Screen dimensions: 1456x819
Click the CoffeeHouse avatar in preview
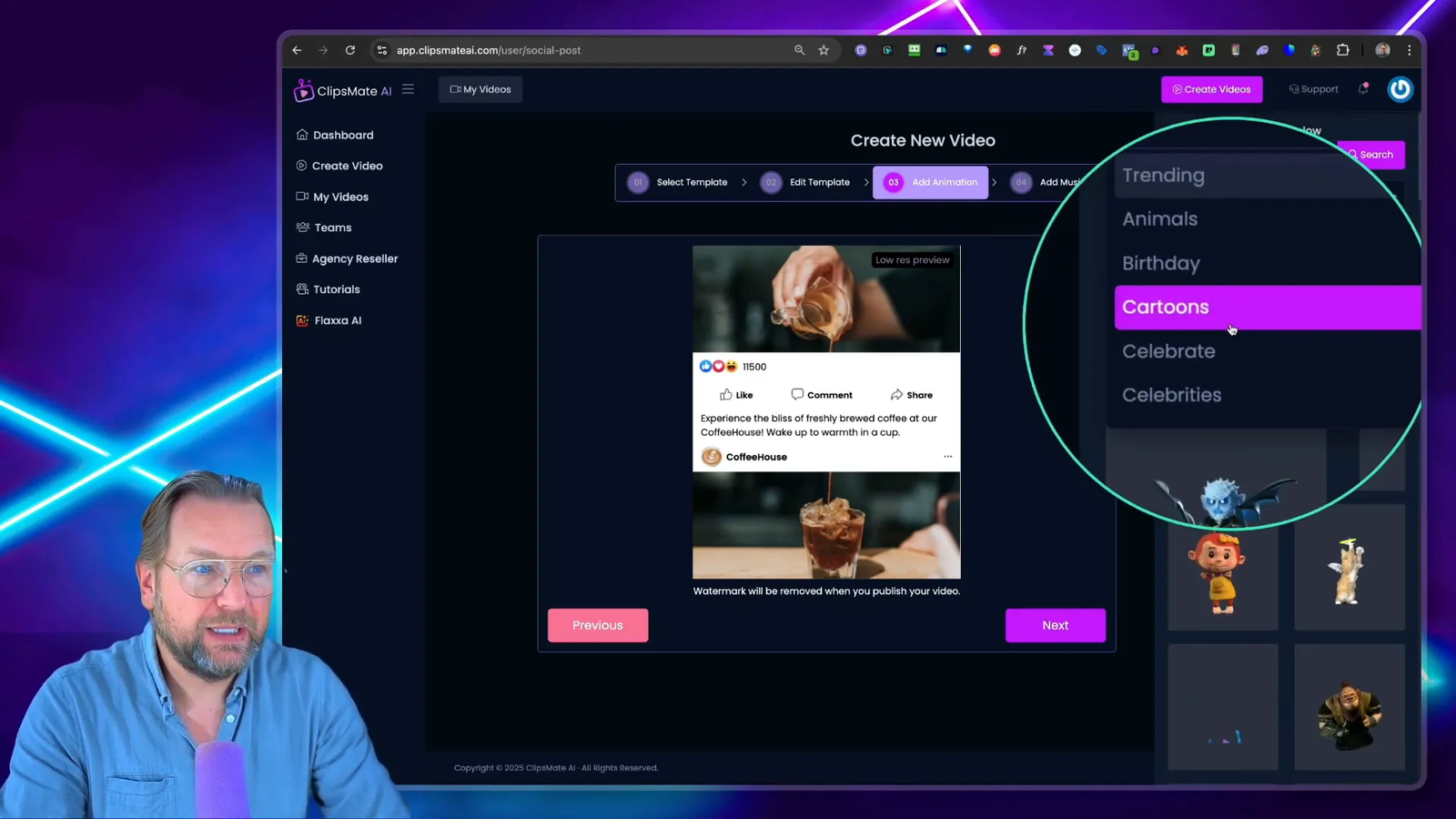tap(712, 457)
